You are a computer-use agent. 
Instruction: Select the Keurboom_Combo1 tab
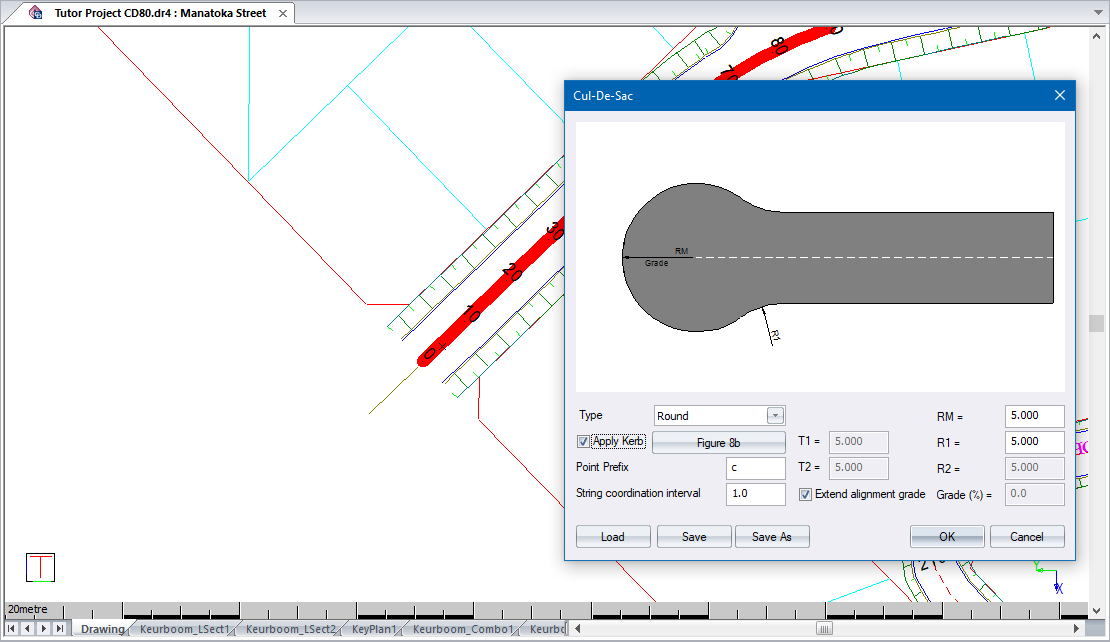[463, 629]
